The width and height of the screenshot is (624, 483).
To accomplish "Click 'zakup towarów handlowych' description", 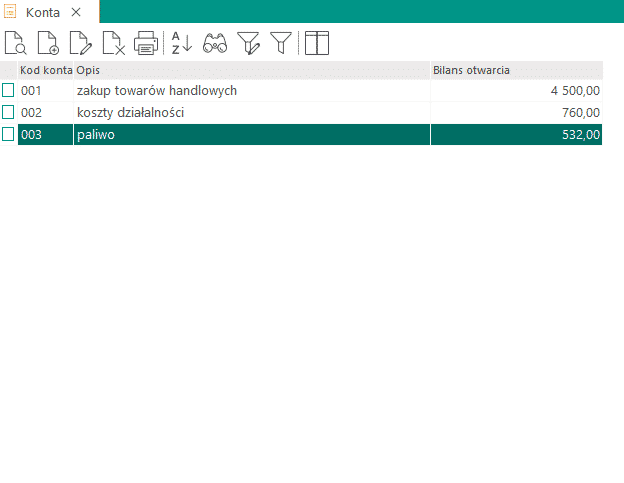I will (x=157, y=91).
